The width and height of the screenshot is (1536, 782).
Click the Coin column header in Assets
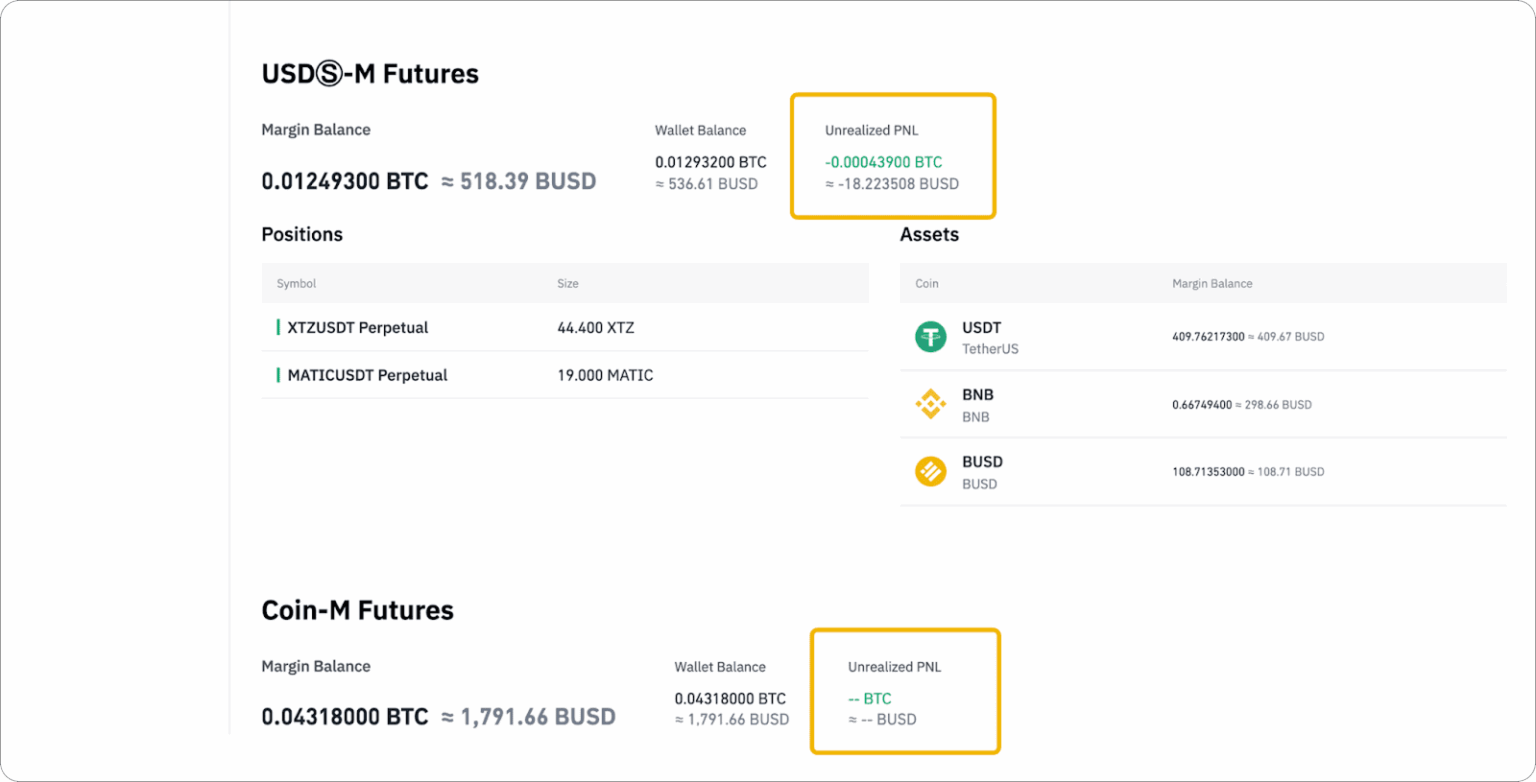click(926, 283)
